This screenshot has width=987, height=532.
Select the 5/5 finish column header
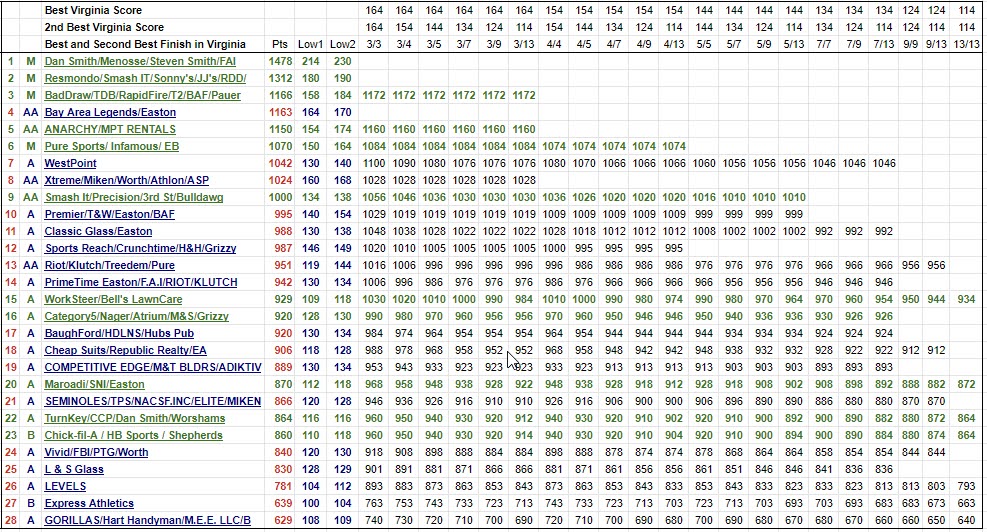click(704, 44)
